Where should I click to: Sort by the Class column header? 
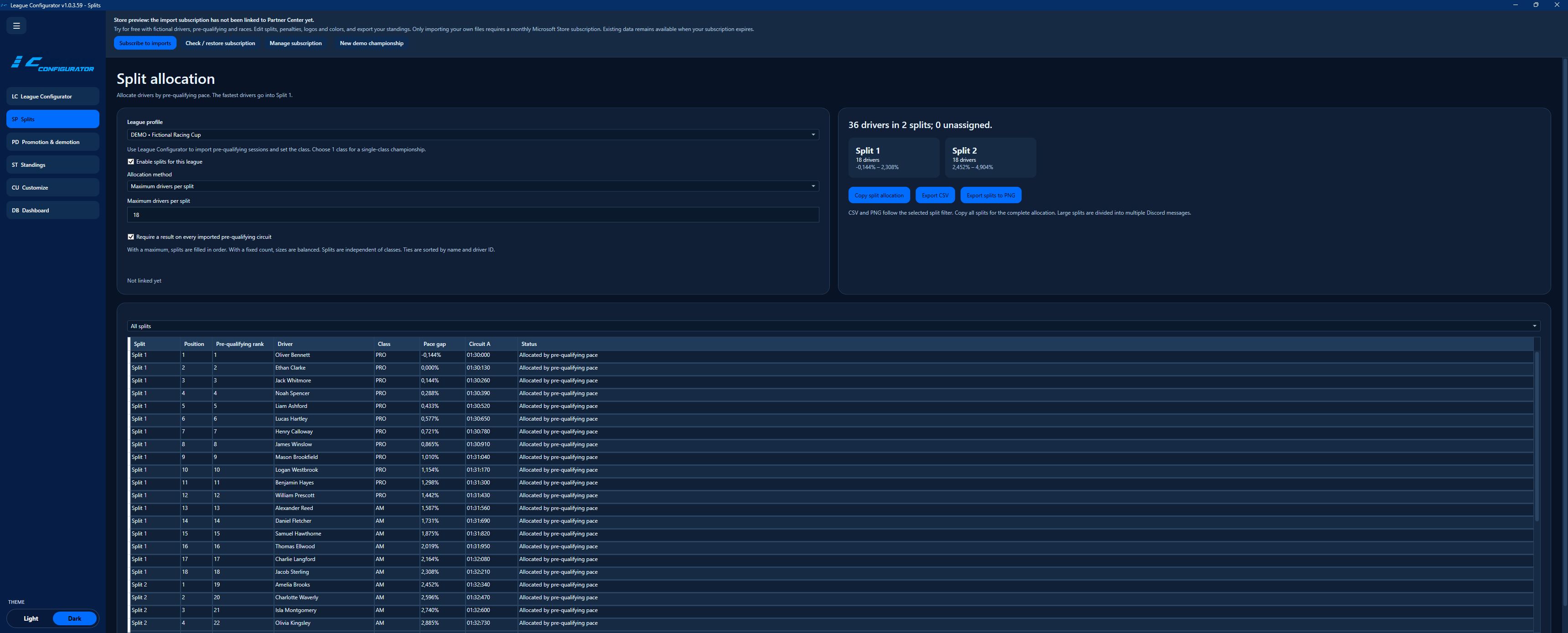[397, 344]
